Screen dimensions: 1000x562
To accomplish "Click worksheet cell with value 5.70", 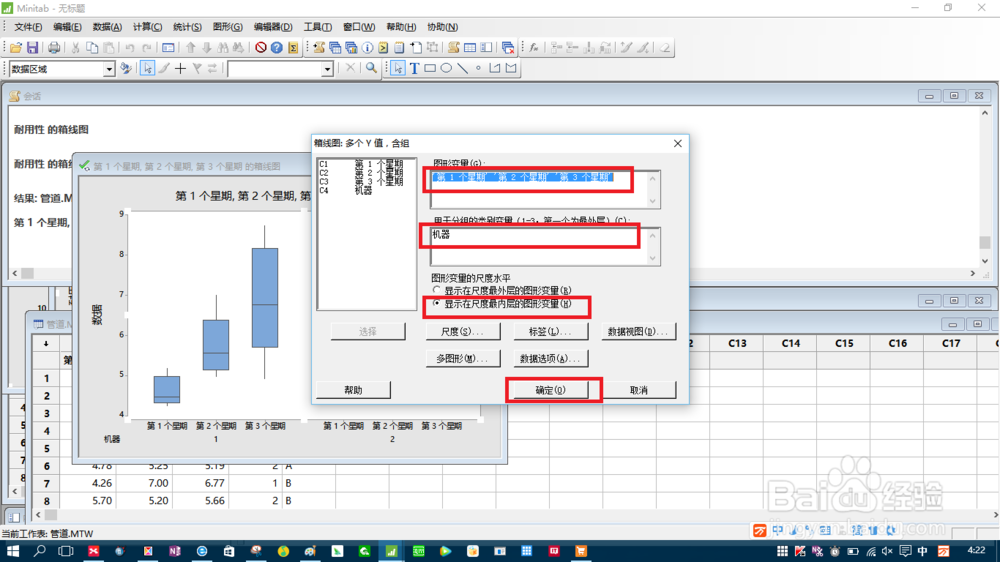I will pyautogui.click(x=88, y=501).
